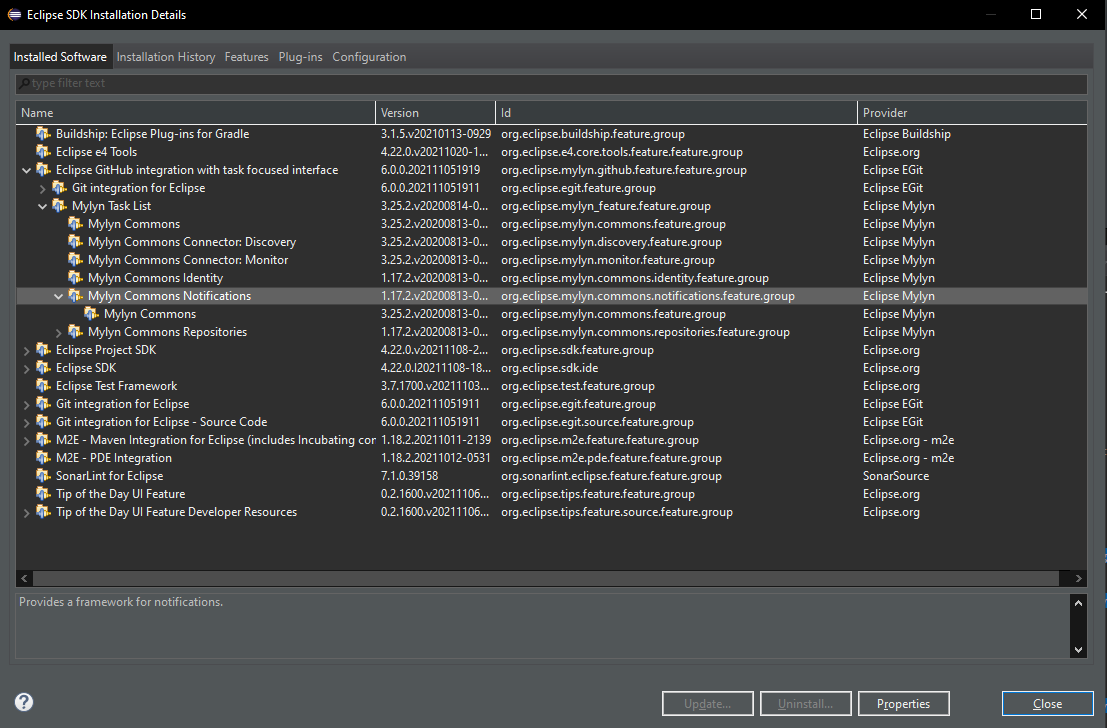The height and width of the screenshot is (728, 1107).
Task: Select the Mylyn Commons row under Notifications
Action: click(551, 314)
